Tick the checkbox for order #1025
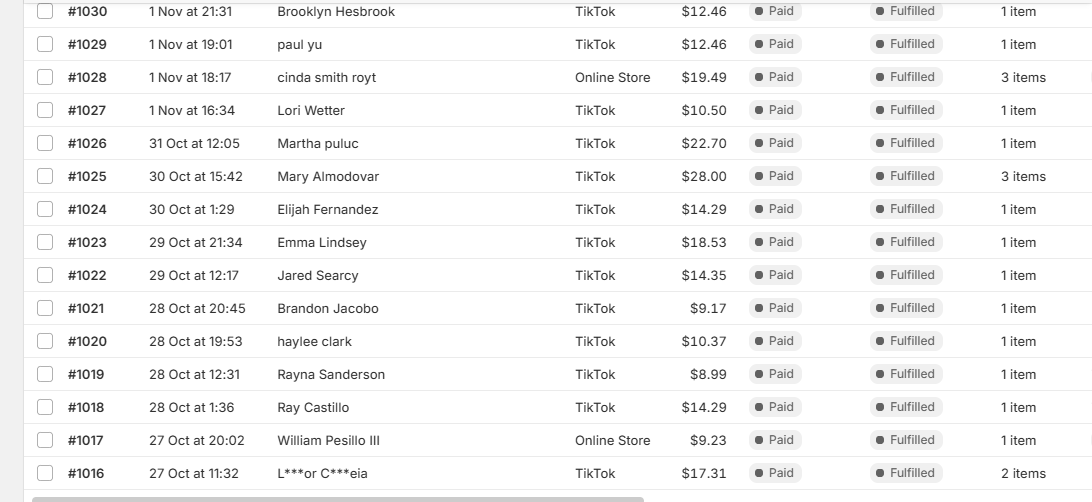The image size is (1092, 502). click(x=45, y=176)
